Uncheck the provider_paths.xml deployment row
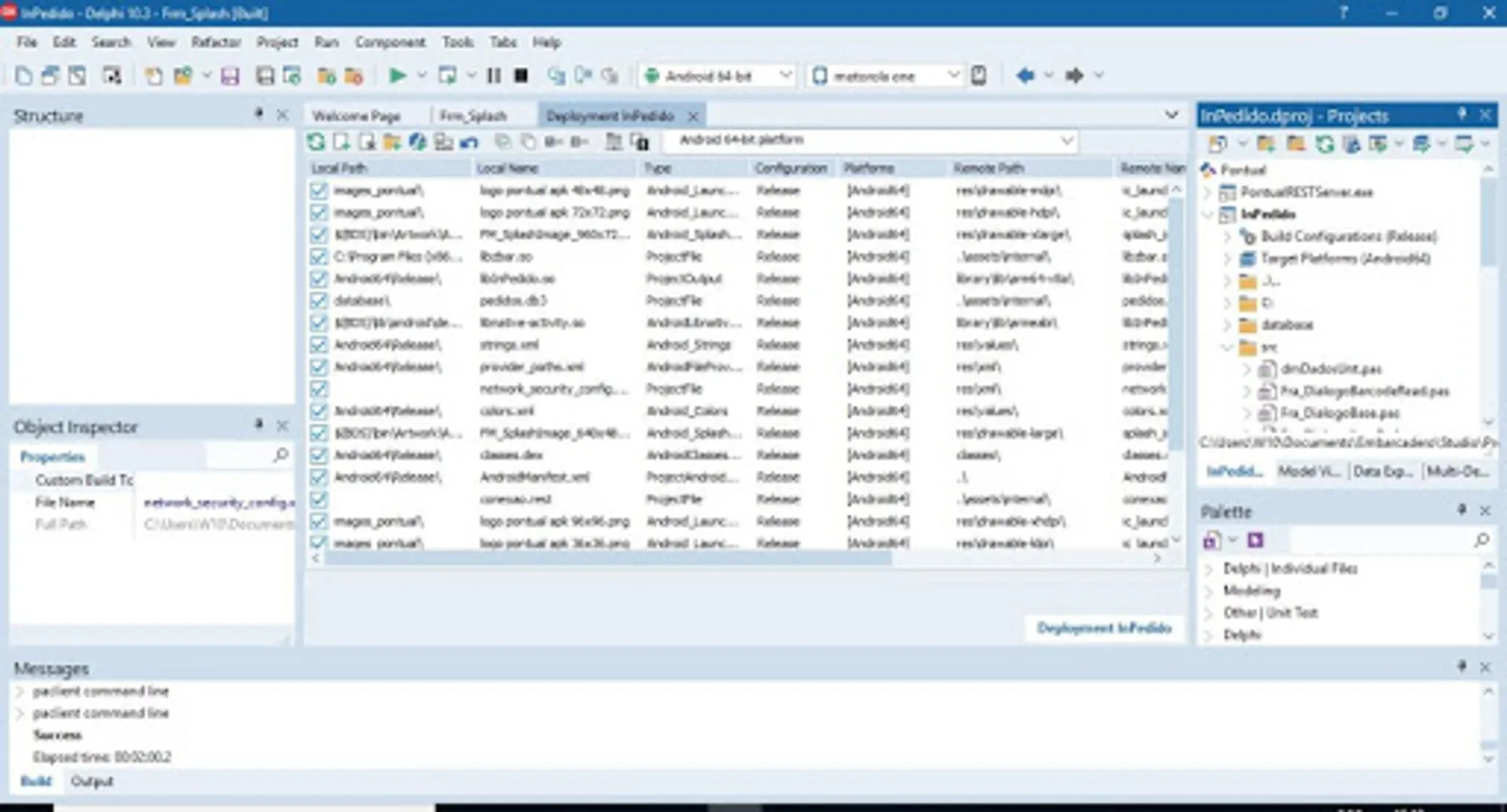 click(319, 366)
